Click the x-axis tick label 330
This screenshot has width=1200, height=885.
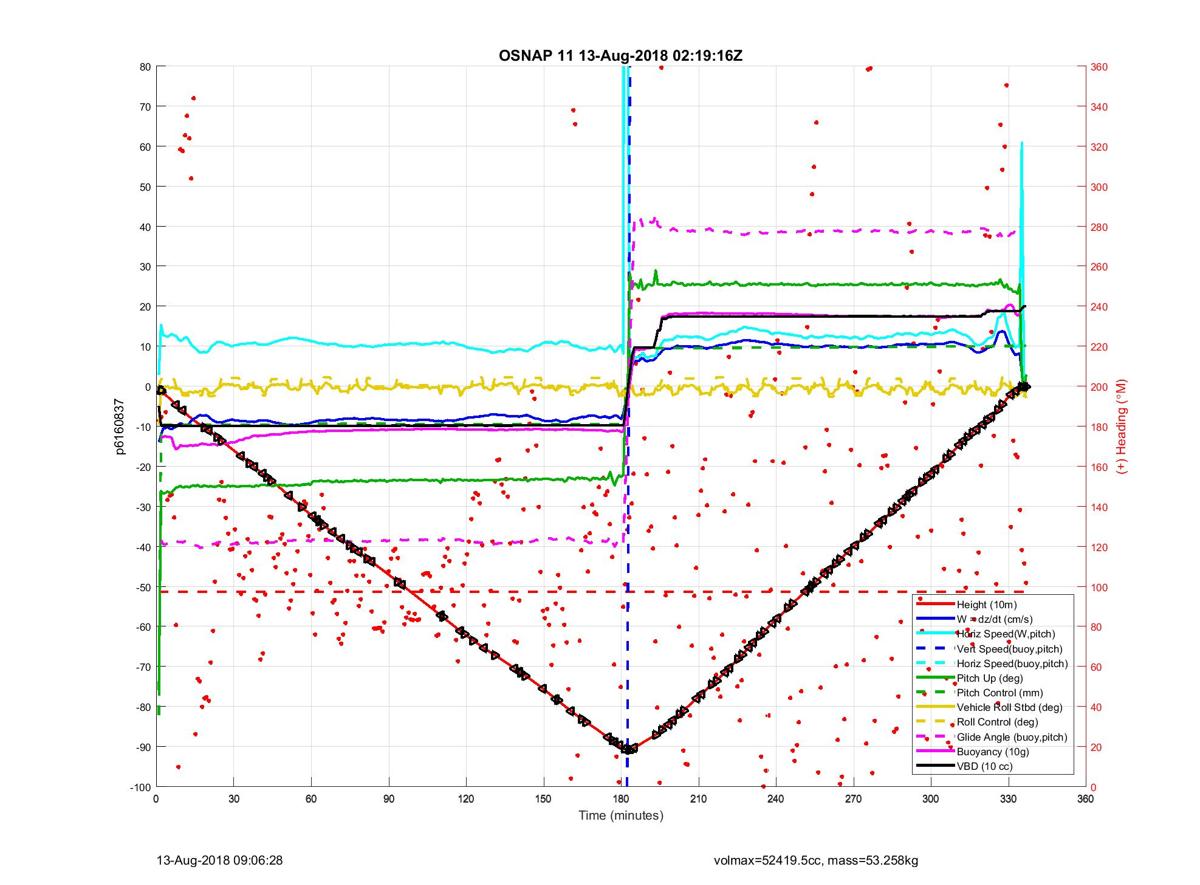coord(1008,800)
